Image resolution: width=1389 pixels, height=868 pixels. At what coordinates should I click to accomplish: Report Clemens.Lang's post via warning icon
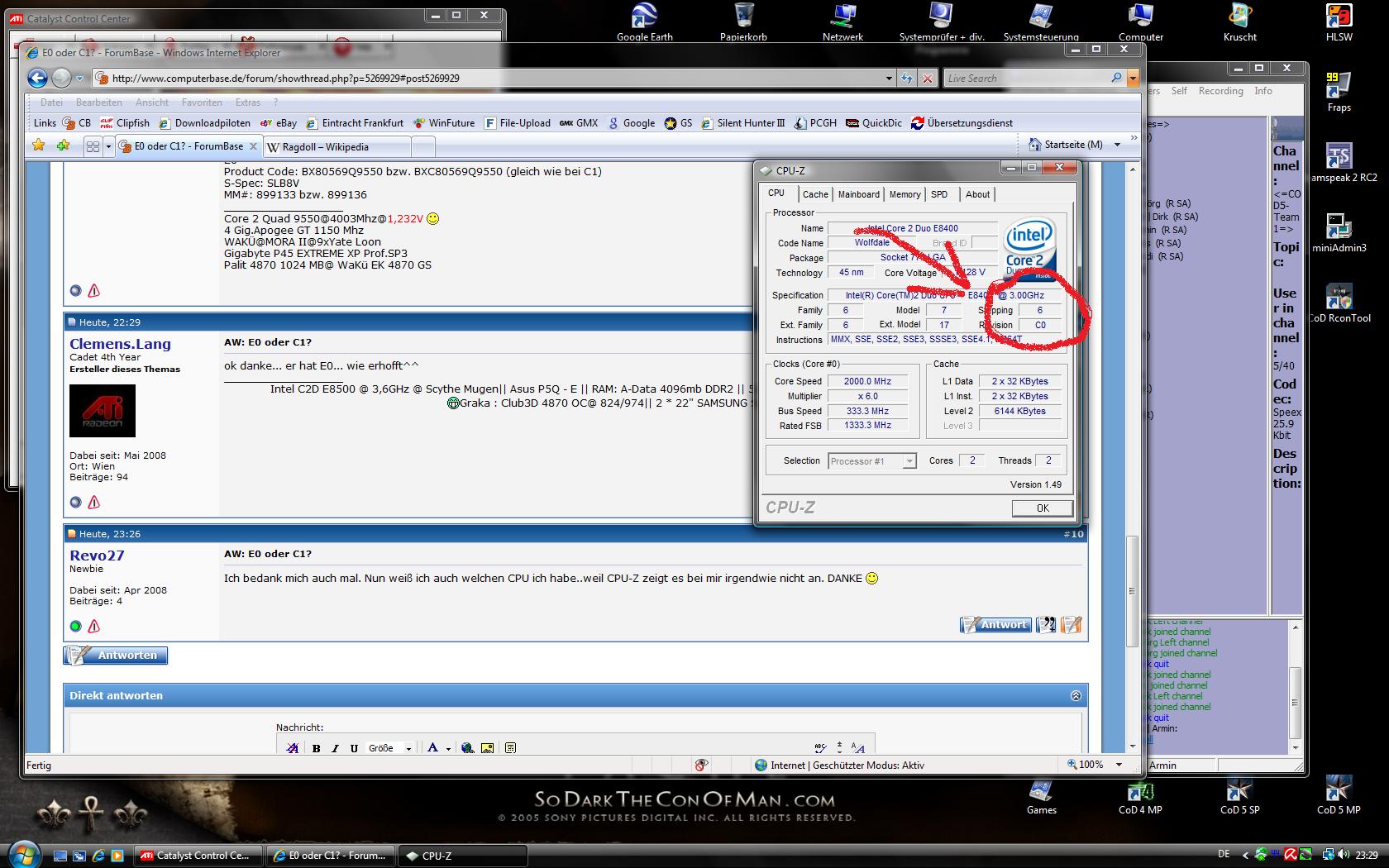[x=93, y=502]
